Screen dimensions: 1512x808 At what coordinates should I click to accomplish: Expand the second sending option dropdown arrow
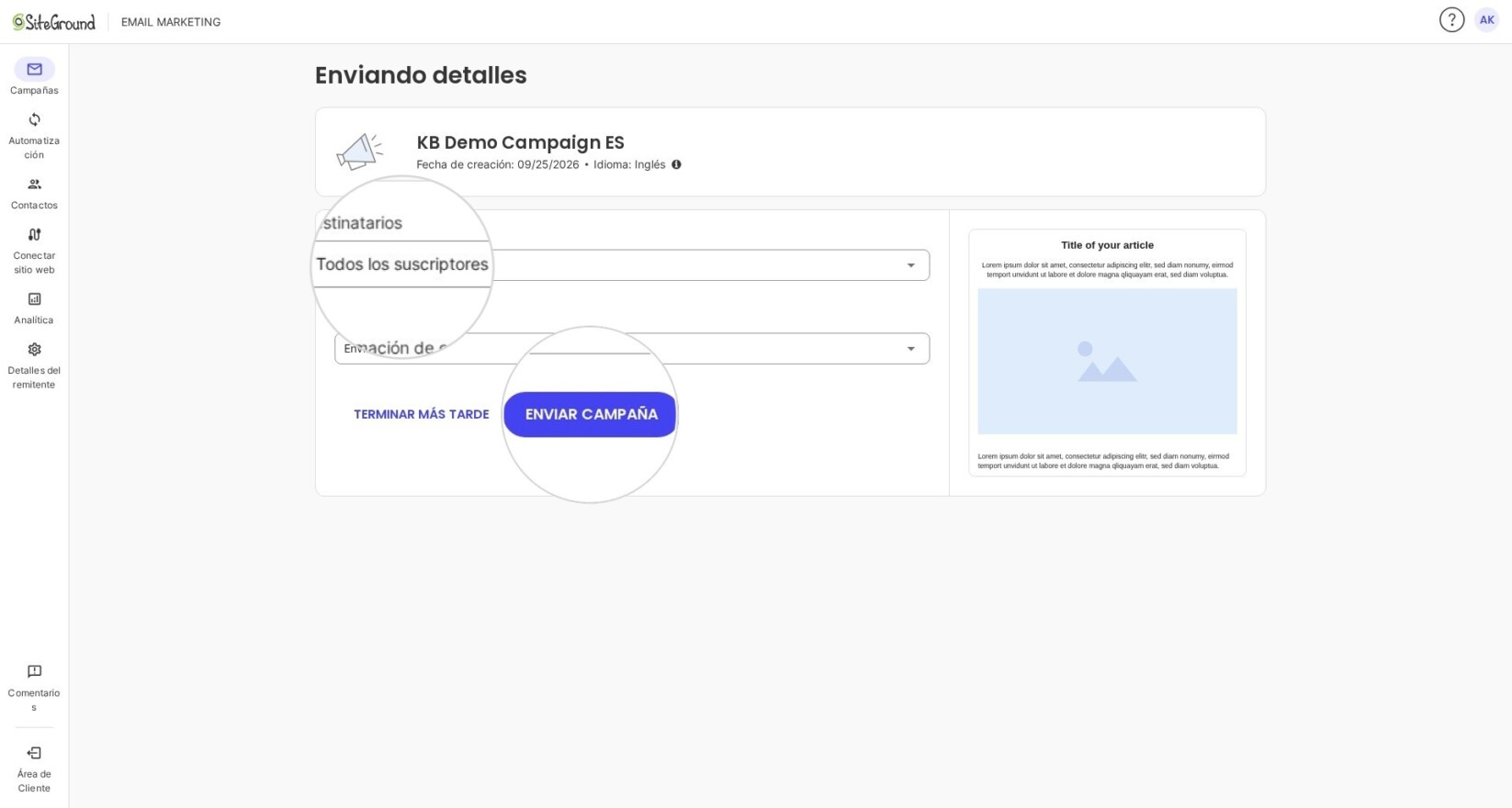(x=910, y=349)
